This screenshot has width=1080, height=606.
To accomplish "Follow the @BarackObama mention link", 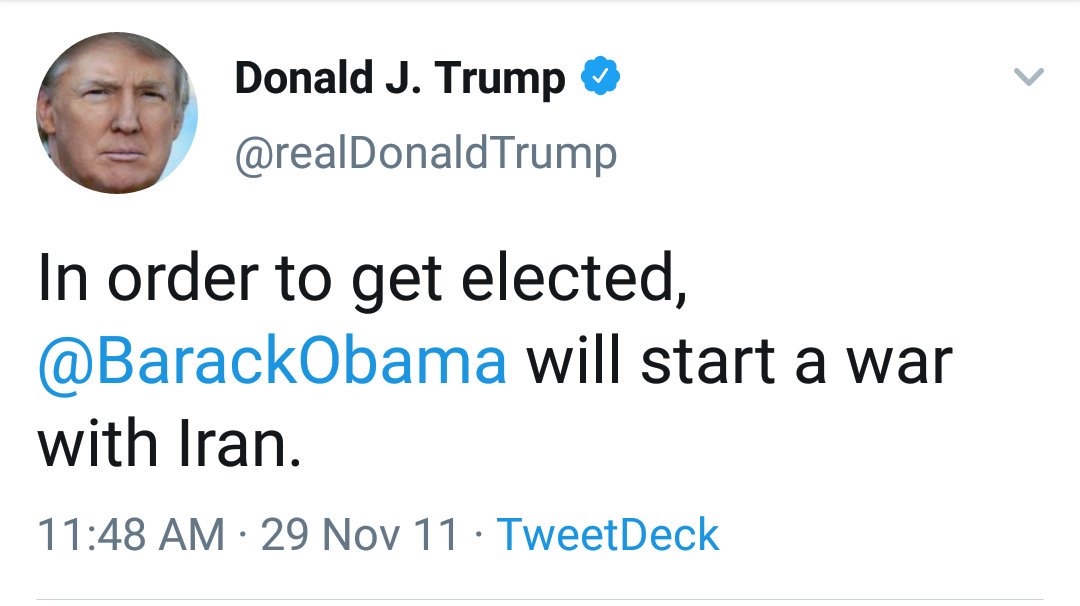I will [272, 362].
